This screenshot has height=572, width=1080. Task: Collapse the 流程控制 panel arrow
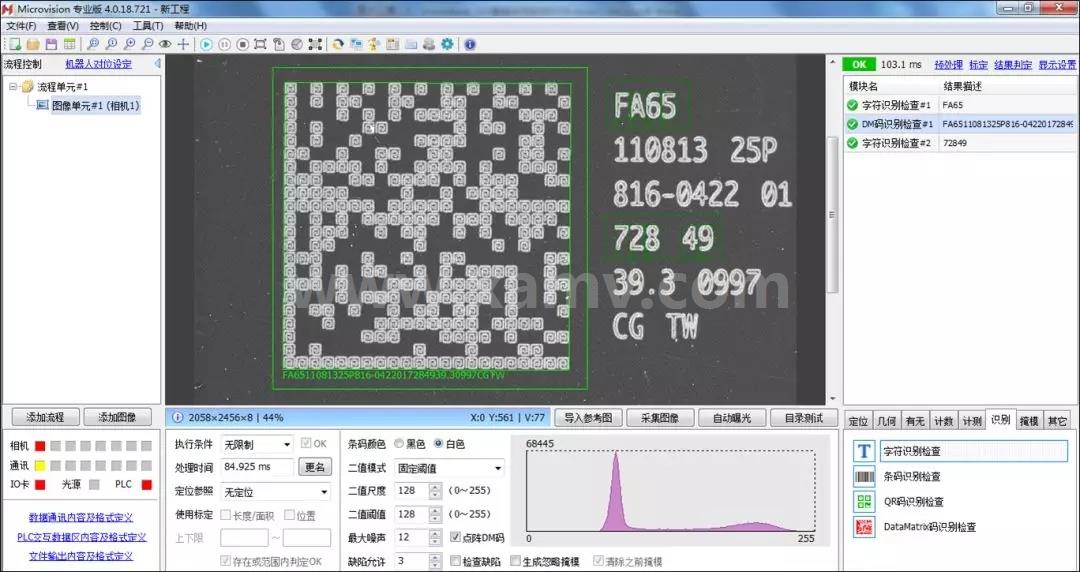coord(157,63)
